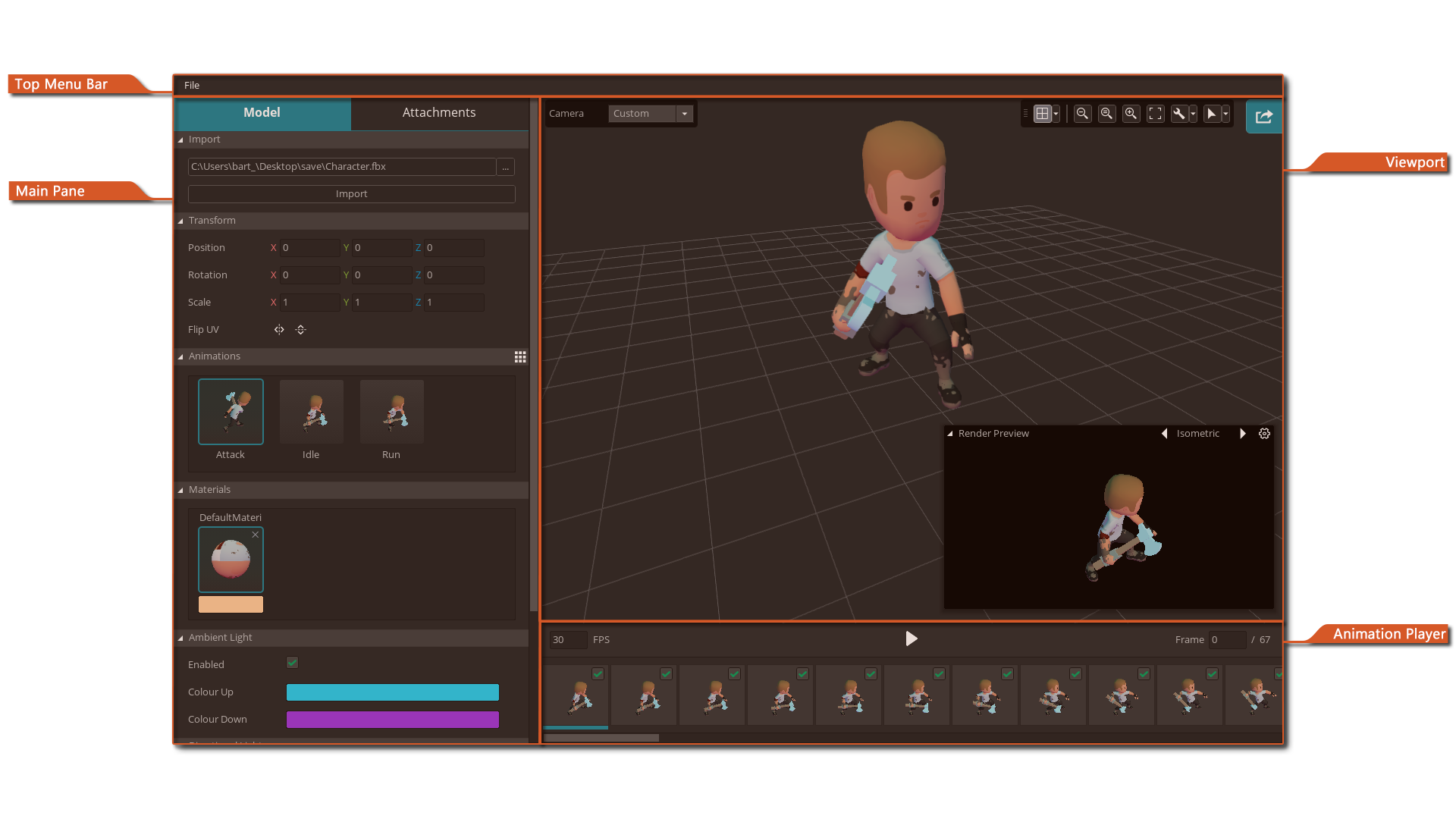The height and width of the screenshot is (819, 1456).
Task: Remove the DefaultMaterial with its X
Action: pos(256,535)
